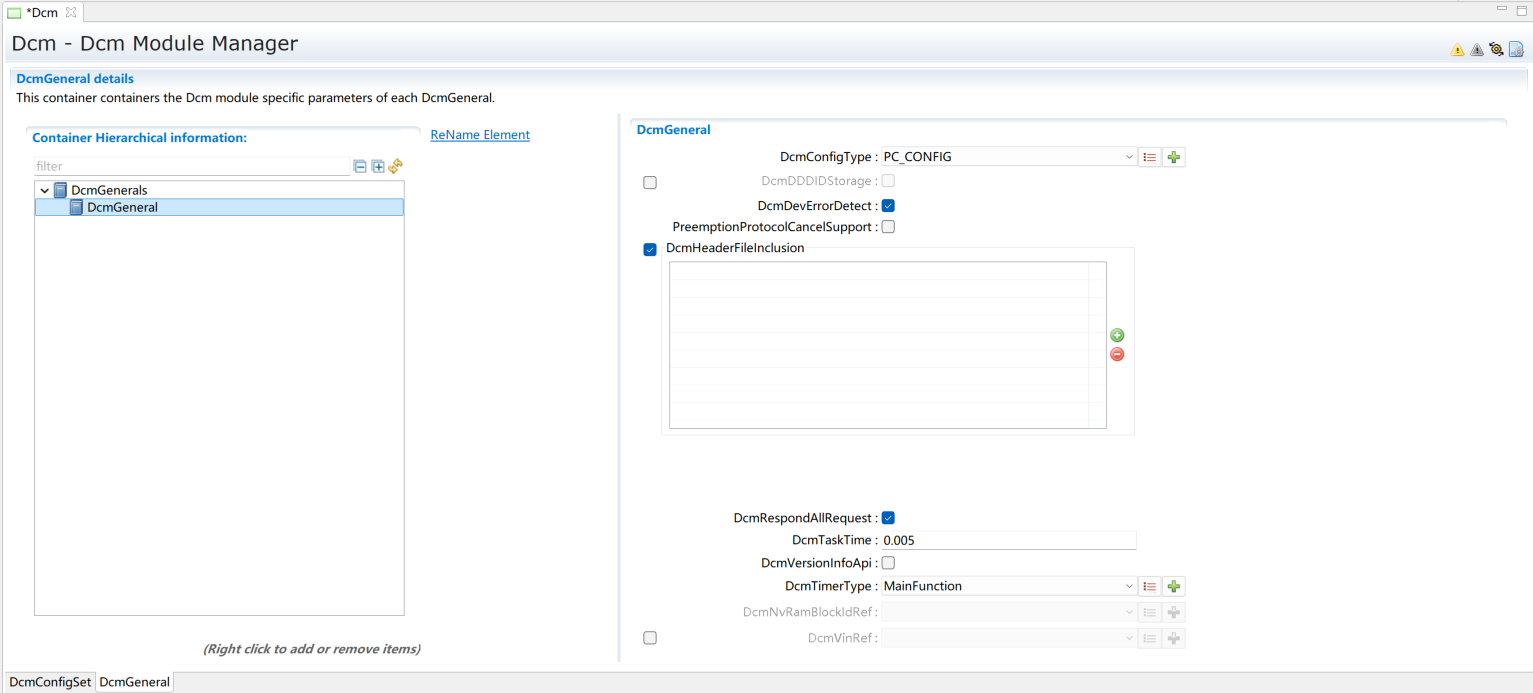Screen dimensions: 1533x693
Task: Disable the DcmDevErrorDetect checkbox
Action: click(888, 206)
